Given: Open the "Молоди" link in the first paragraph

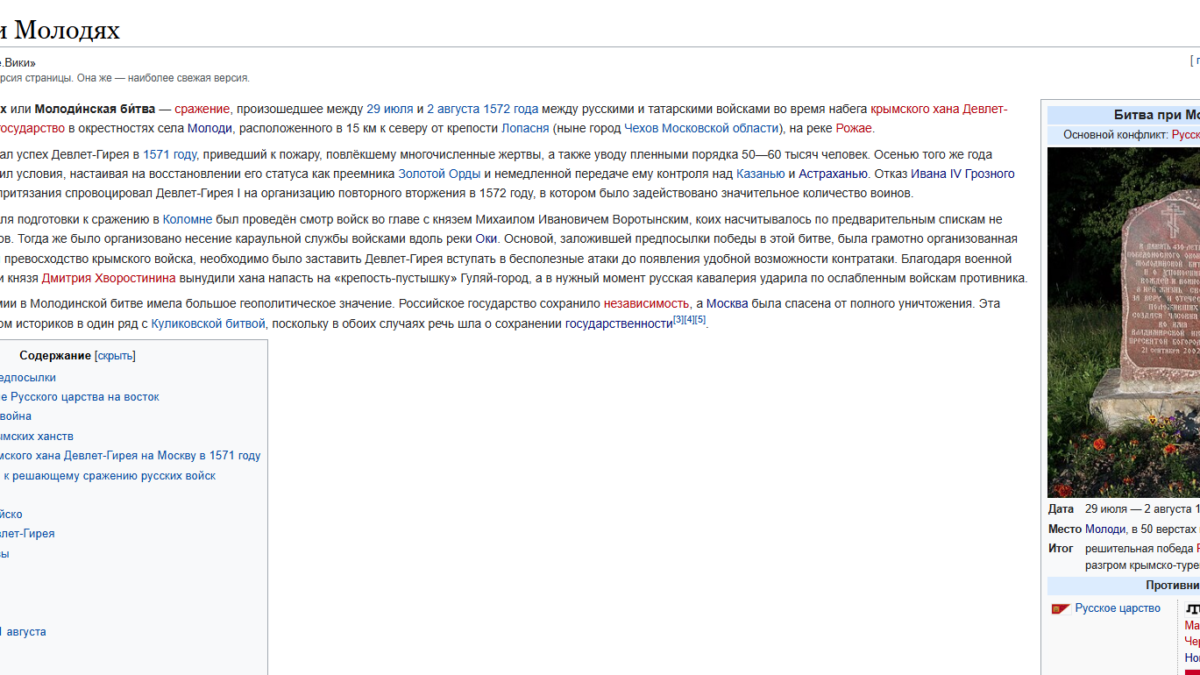Looking at the screenshot, I should pos(210,128).
